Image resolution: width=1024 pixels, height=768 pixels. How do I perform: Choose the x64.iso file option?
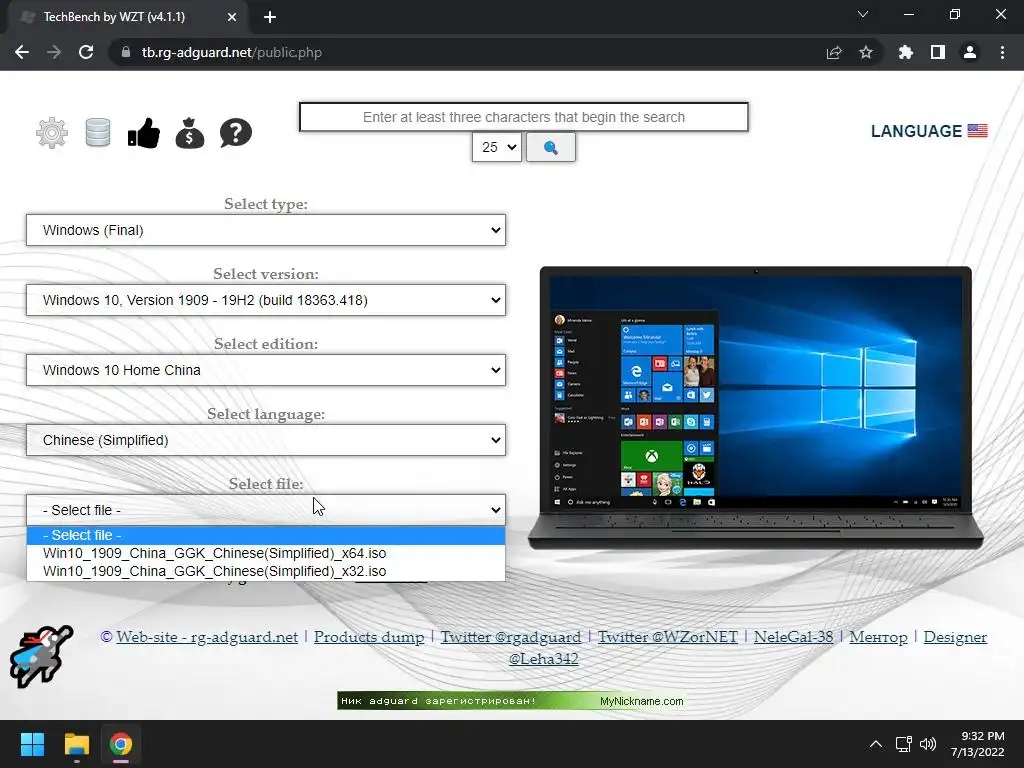click(x=266, y=553)
